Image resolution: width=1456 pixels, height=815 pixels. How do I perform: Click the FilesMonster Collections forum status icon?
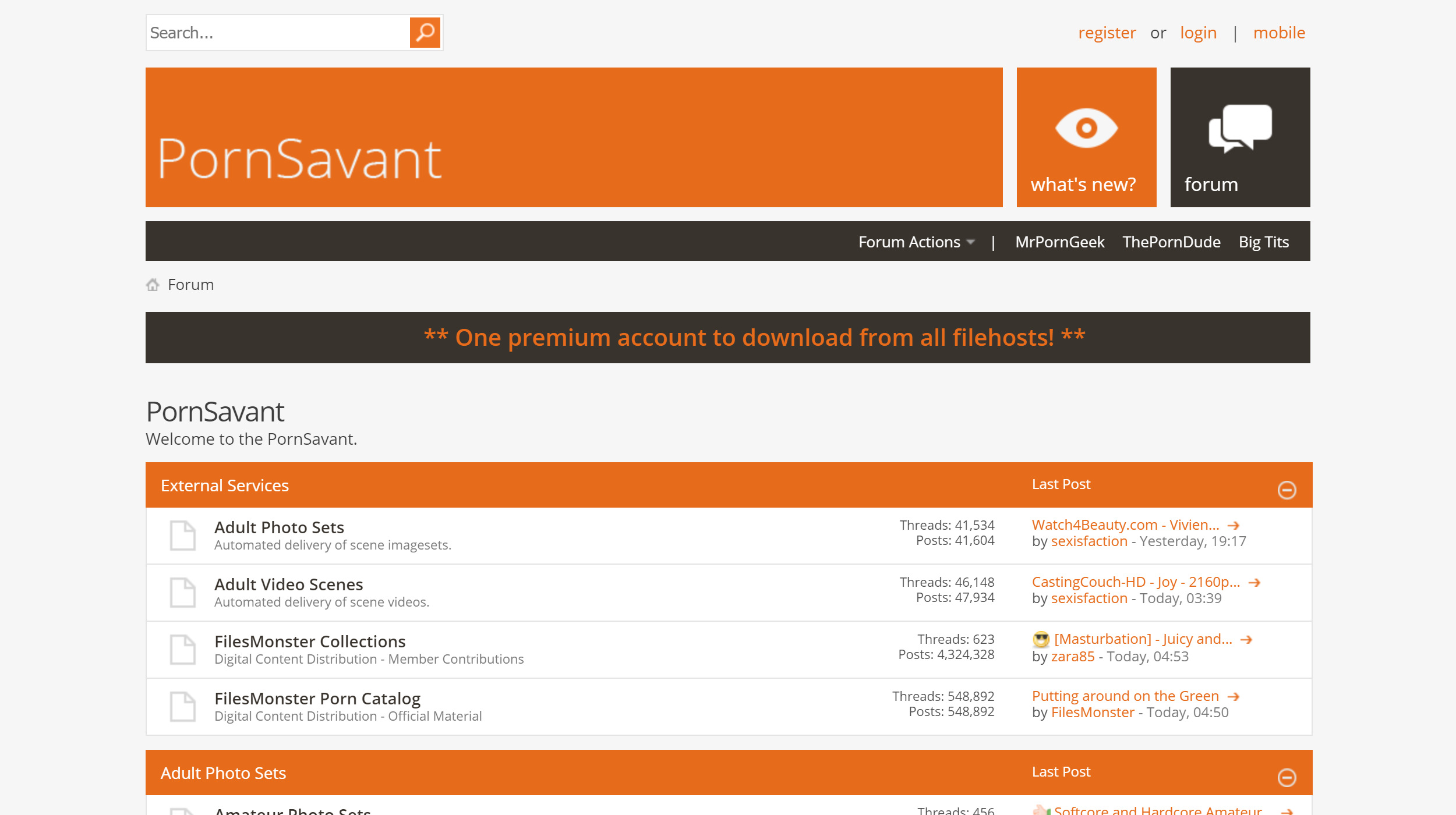[x=182, y=650]
